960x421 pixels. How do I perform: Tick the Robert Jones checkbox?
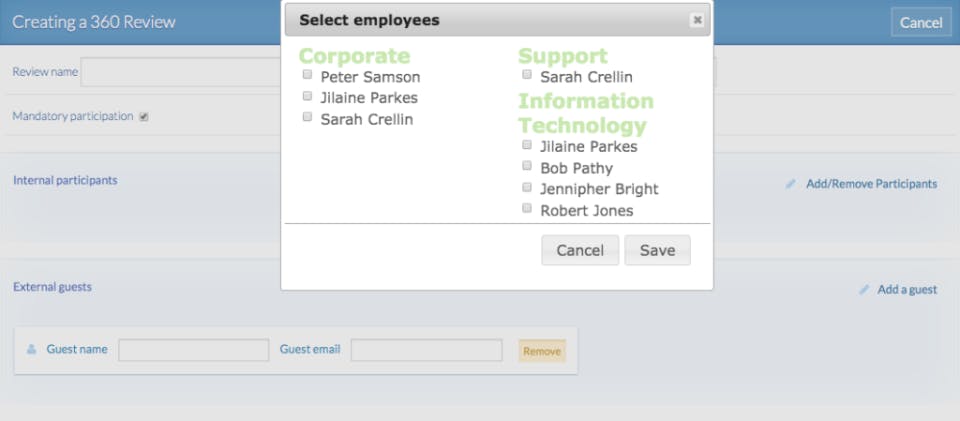coord(527,209)
